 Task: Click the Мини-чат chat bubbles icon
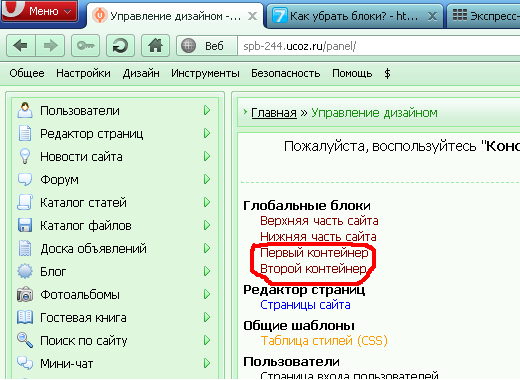coord(25,363)
